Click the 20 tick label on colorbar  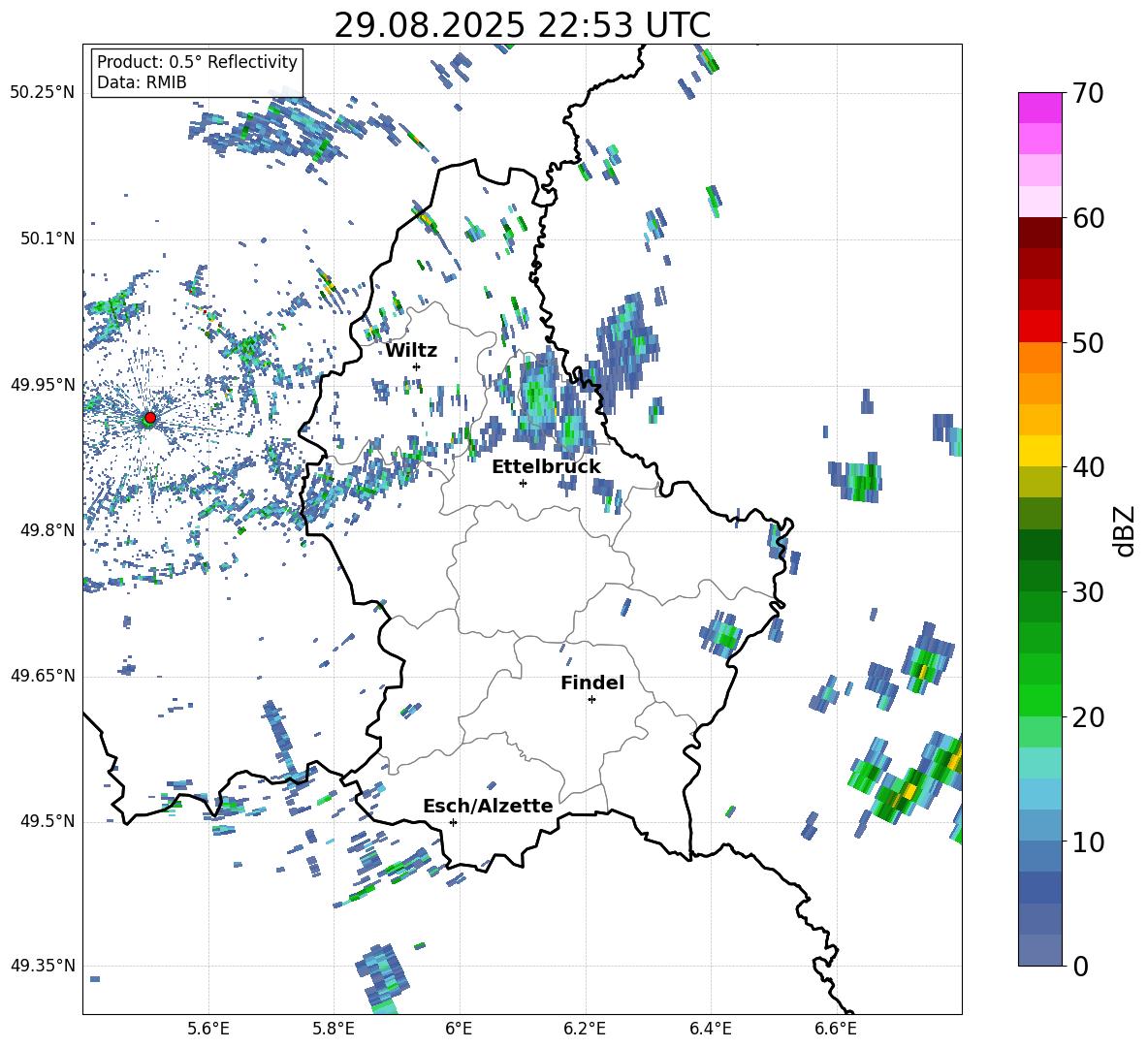tap(1088, 716)
